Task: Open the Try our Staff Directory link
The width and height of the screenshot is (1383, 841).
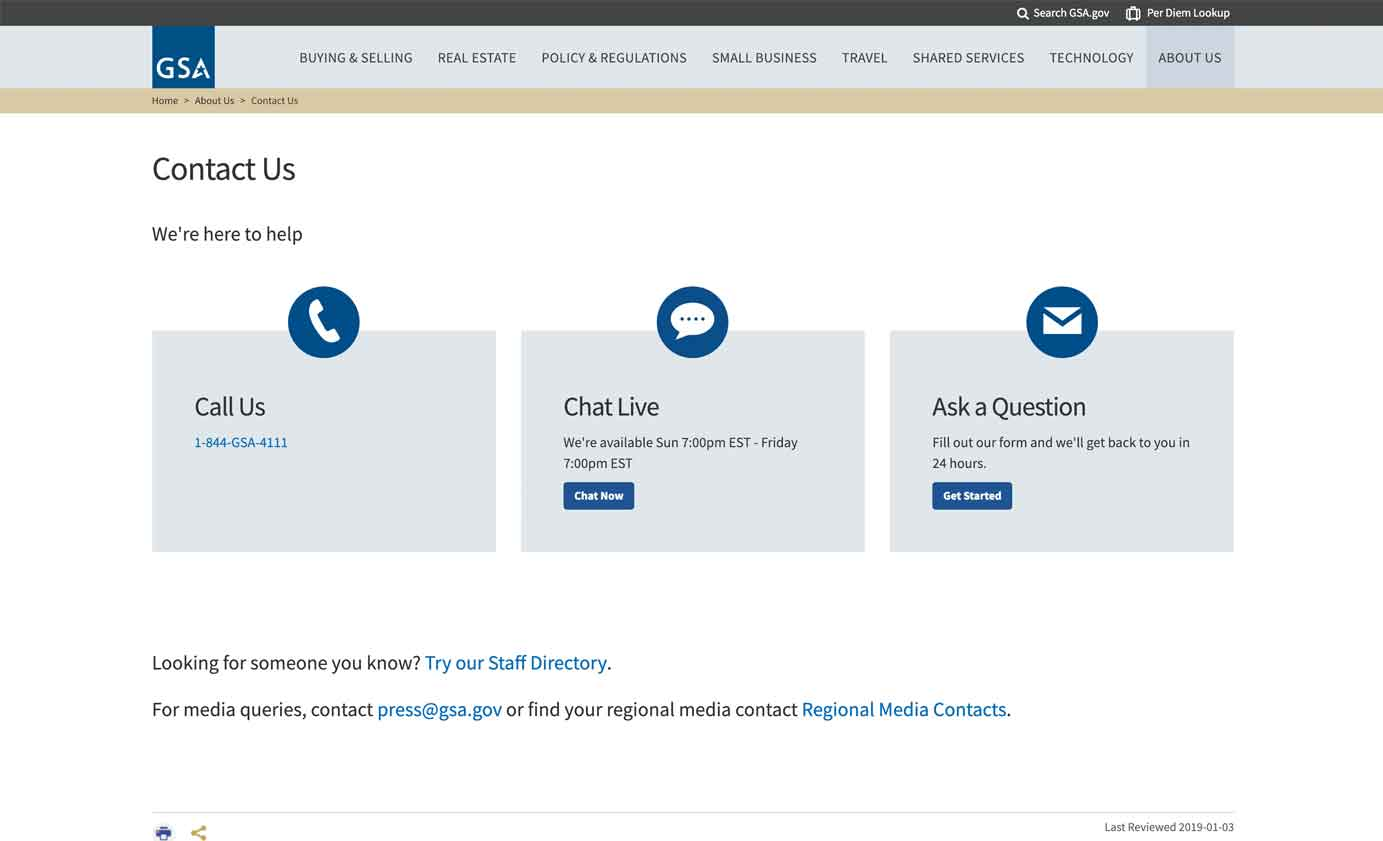Action: coord(515,663)
